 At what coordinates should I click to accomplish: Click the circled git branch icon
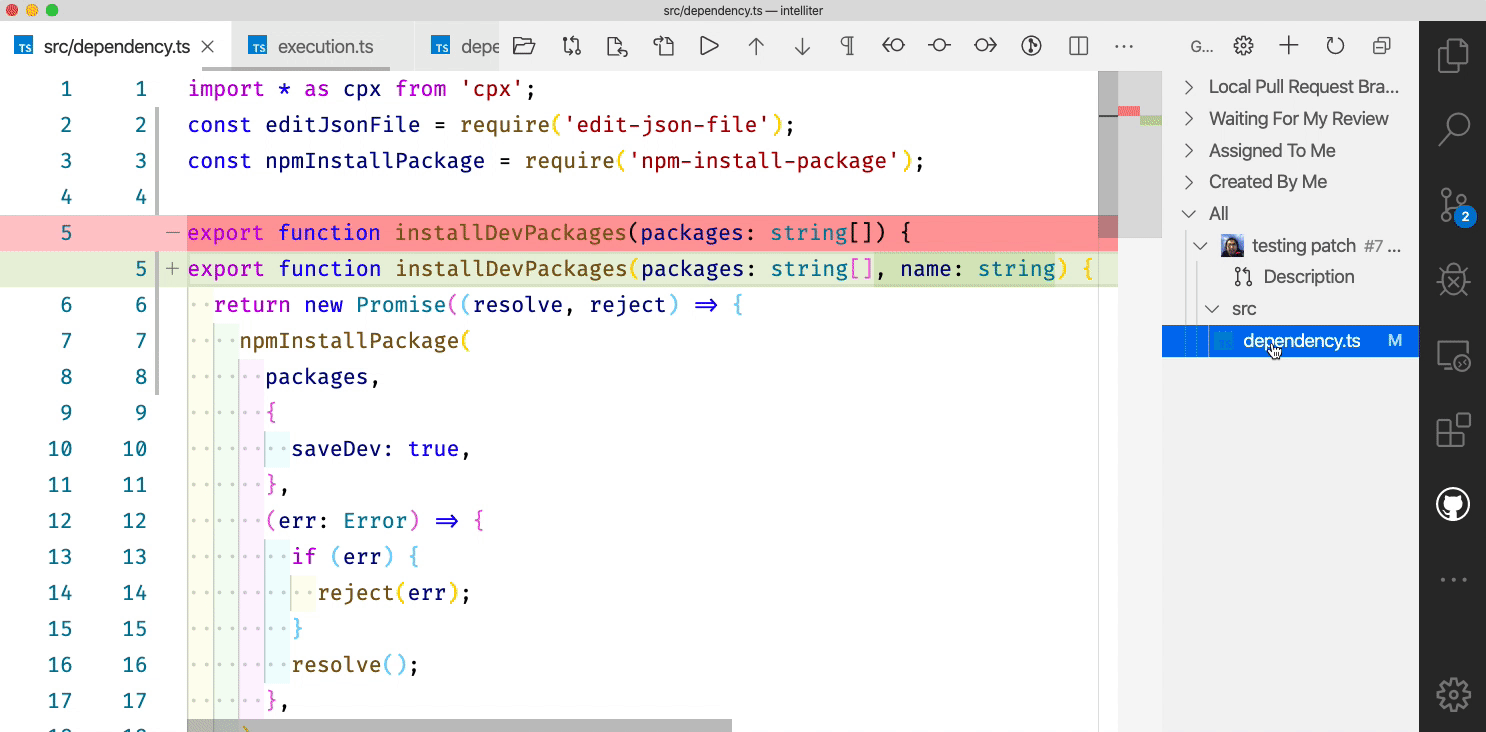[1032, 46]
